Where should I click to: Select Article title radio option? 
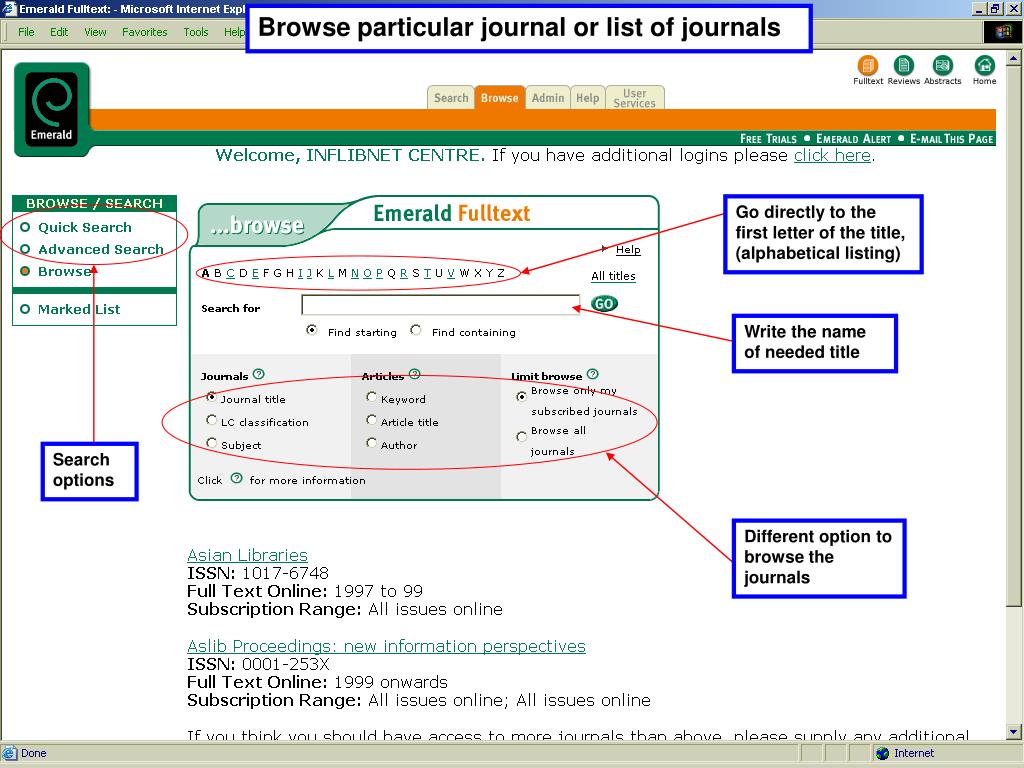[x=371, y=420]
